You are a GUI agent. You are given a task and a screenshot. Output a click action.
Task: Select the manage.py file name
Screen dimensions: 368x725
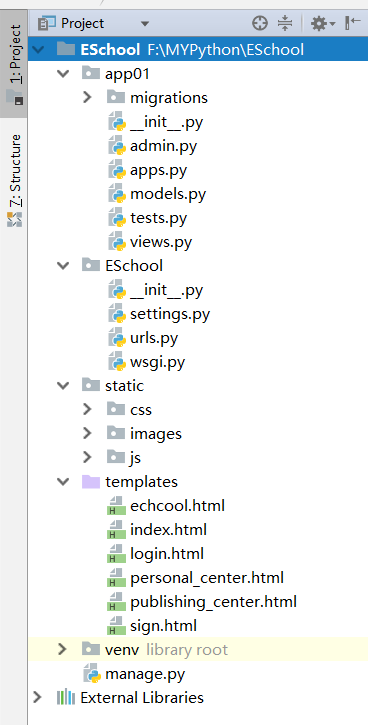coord(145,674)
